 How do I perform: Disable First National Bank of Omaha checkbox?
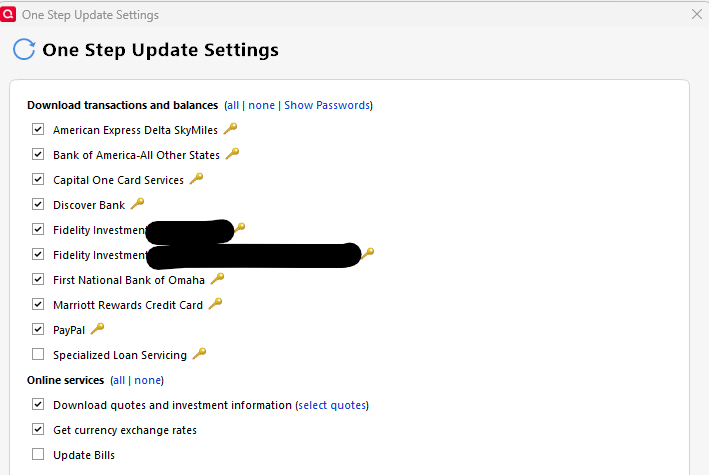38,279
